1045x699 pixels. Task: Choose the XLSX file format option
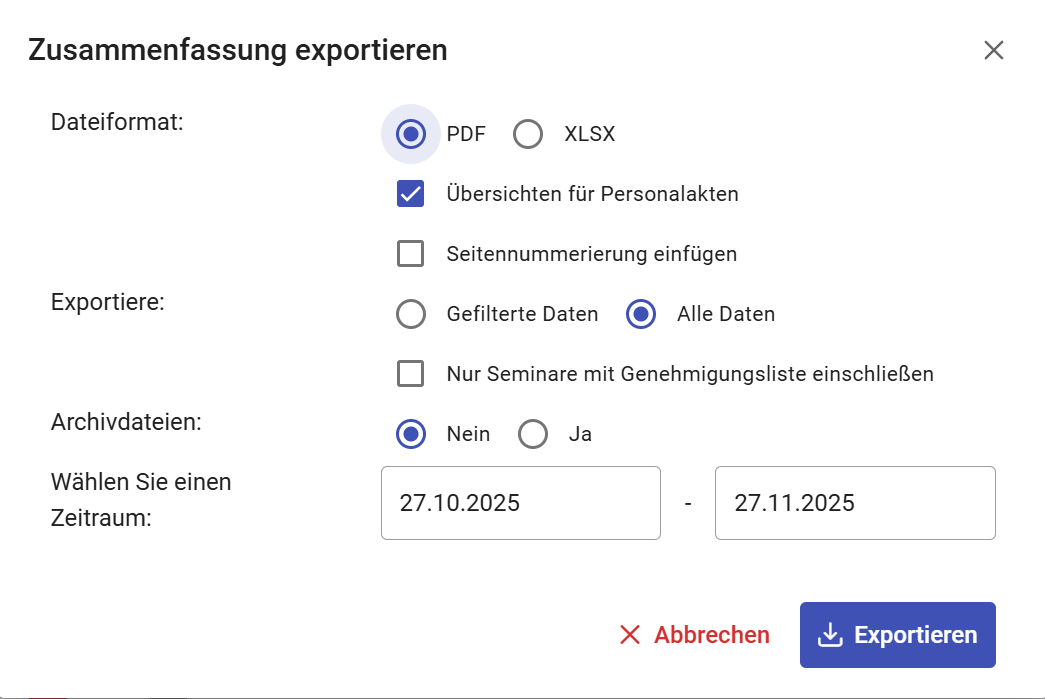coord(528,134)
